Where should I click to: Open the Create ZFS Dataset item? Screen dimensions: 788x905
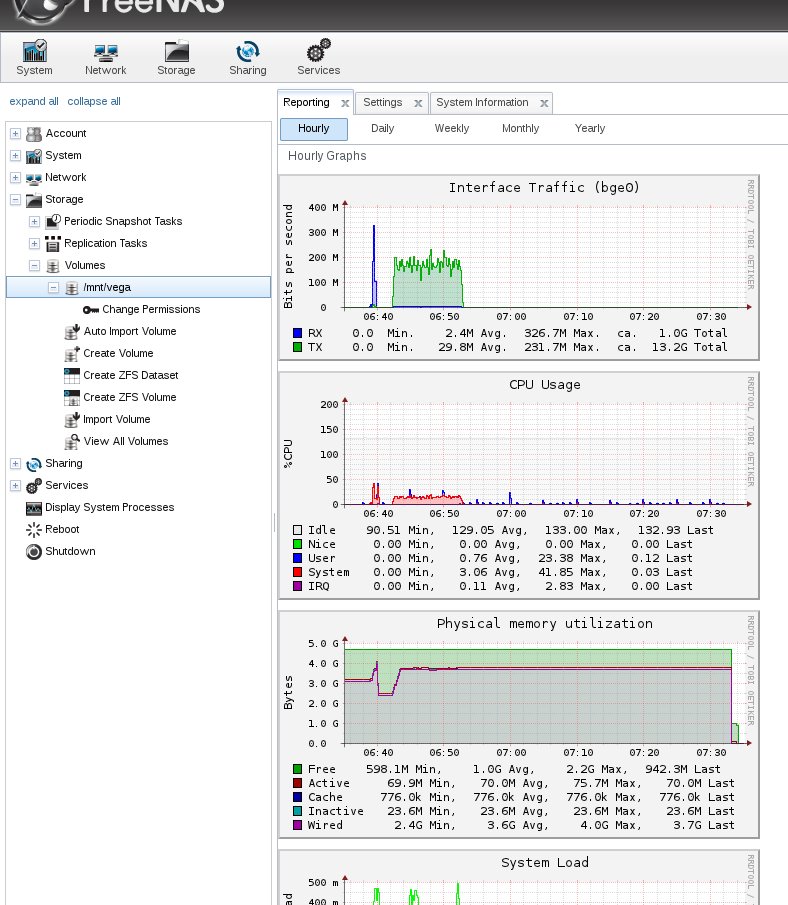(x=130, y=375)
